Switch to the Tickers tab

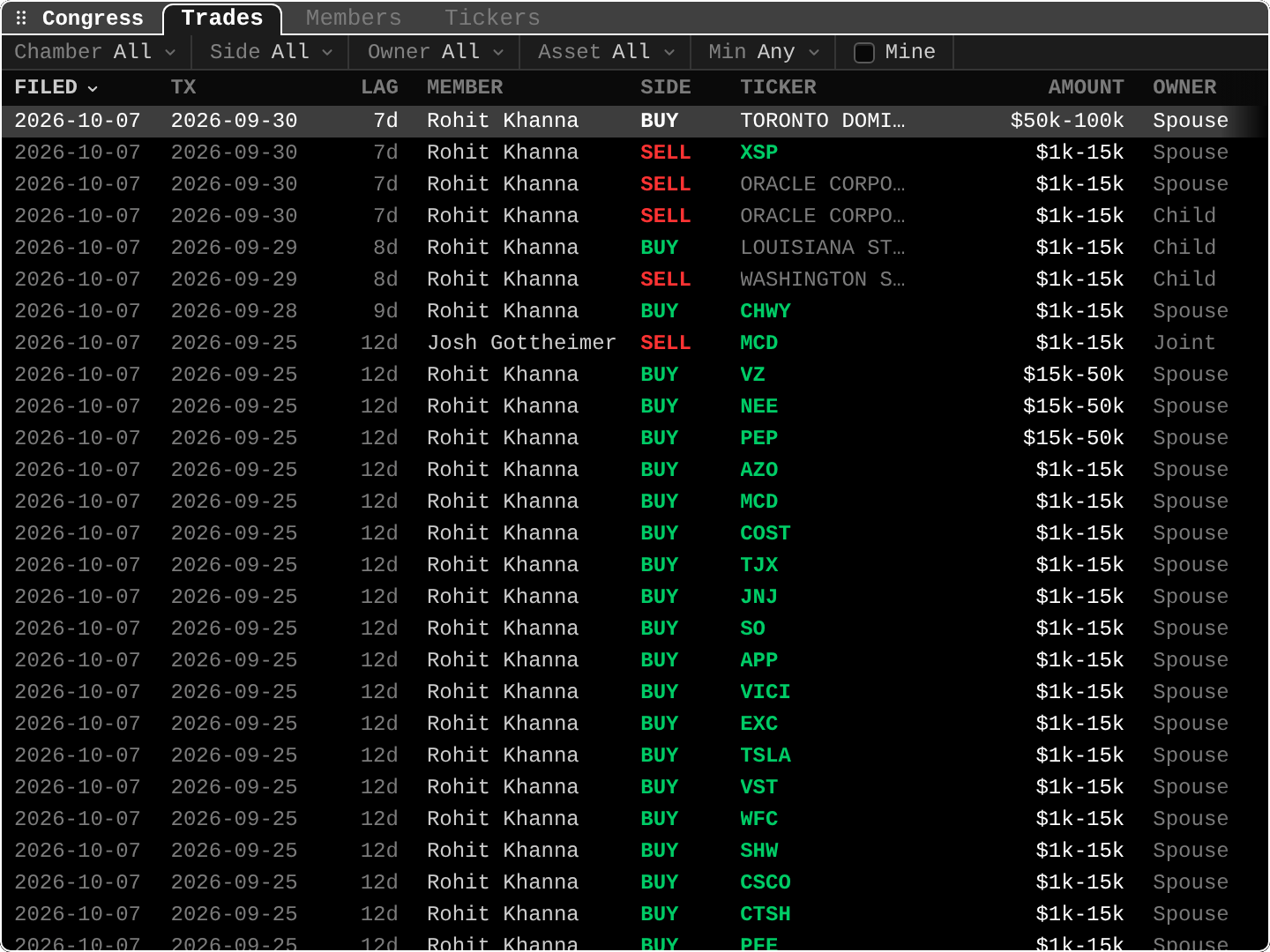click(x=492, y=18)
